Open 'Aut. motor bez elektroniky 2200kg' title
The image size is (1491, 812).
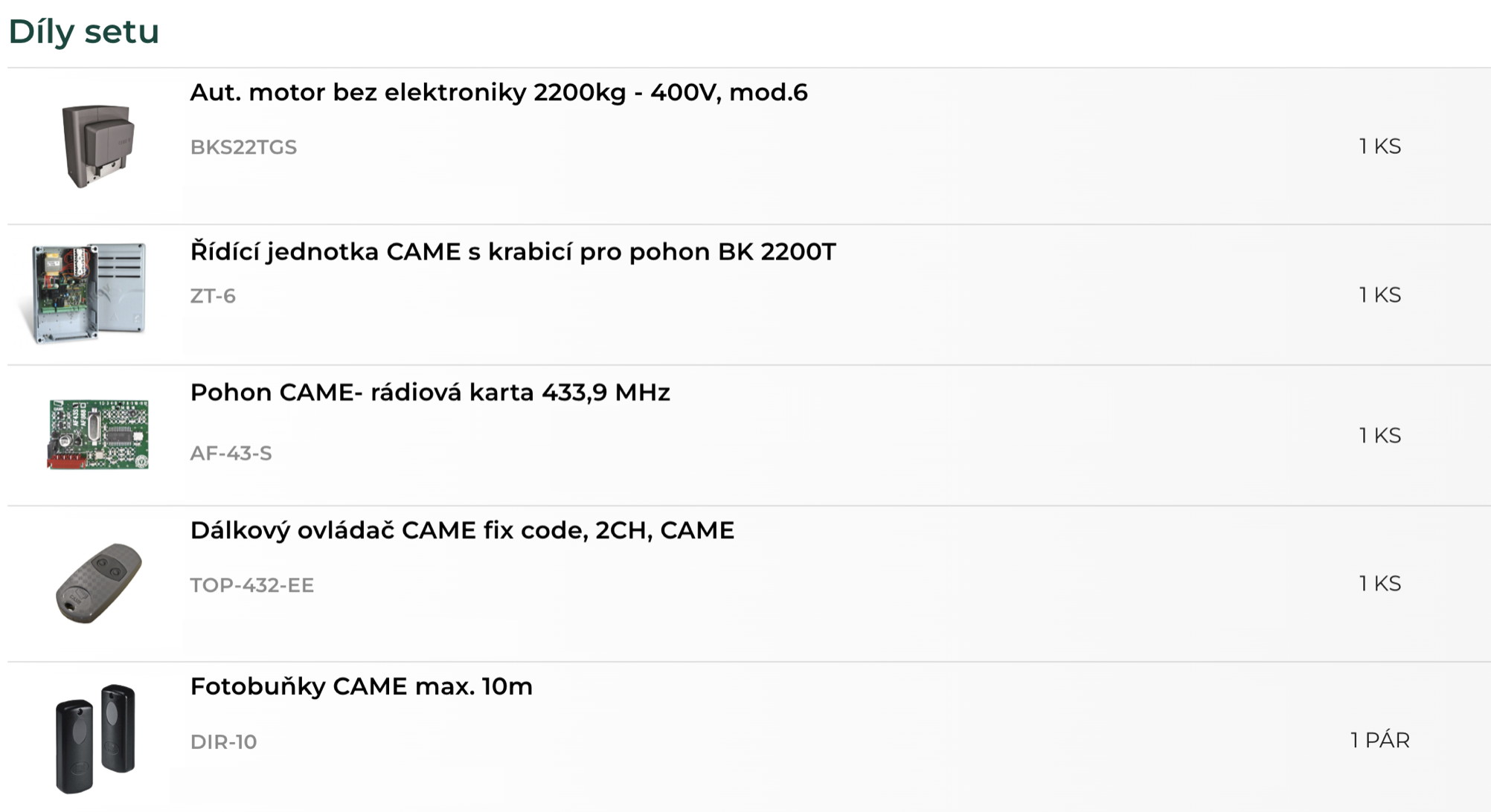coord(498,92)
